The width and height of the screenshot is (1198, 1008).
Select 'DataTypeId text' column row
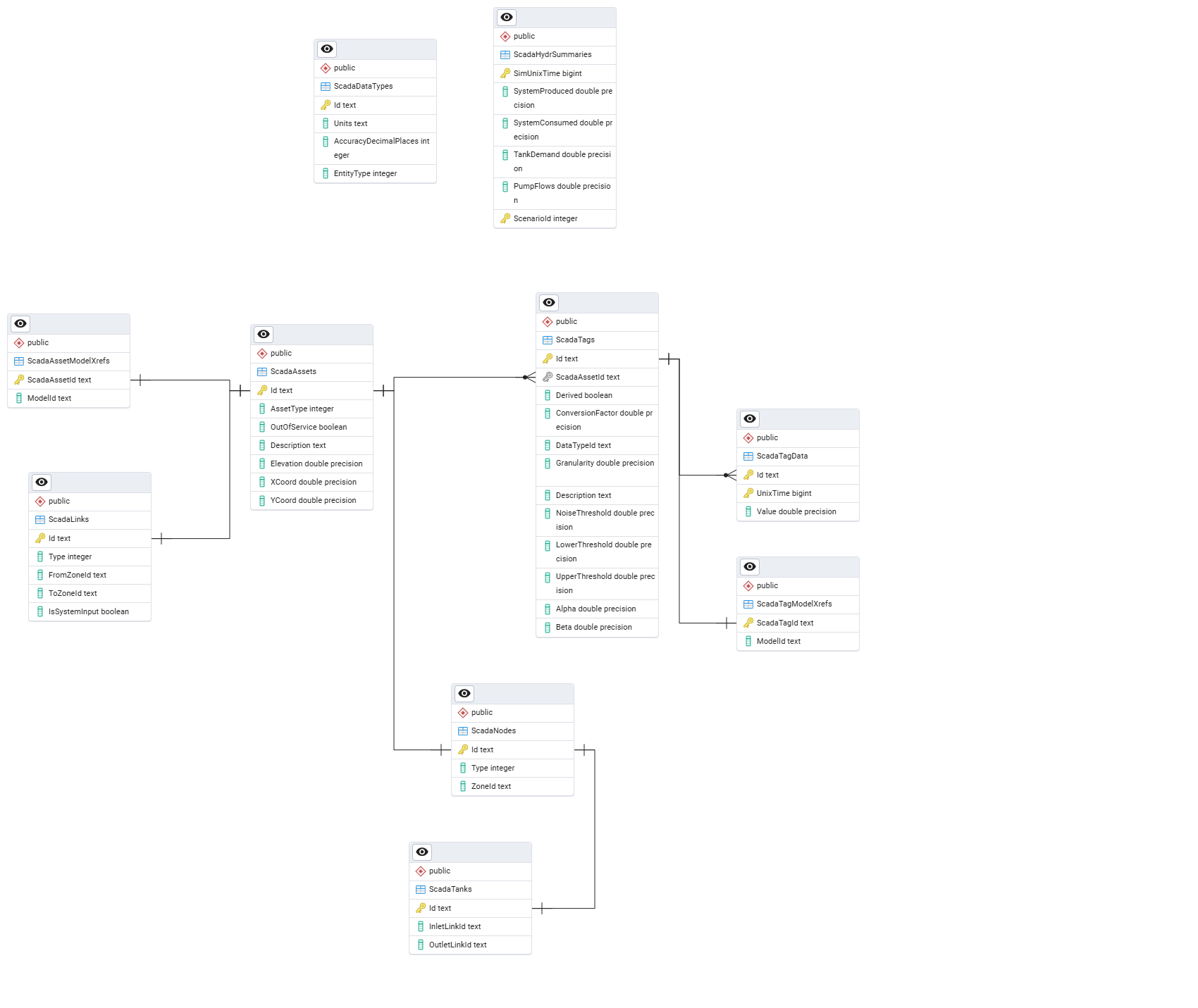[x=597, y=445]
